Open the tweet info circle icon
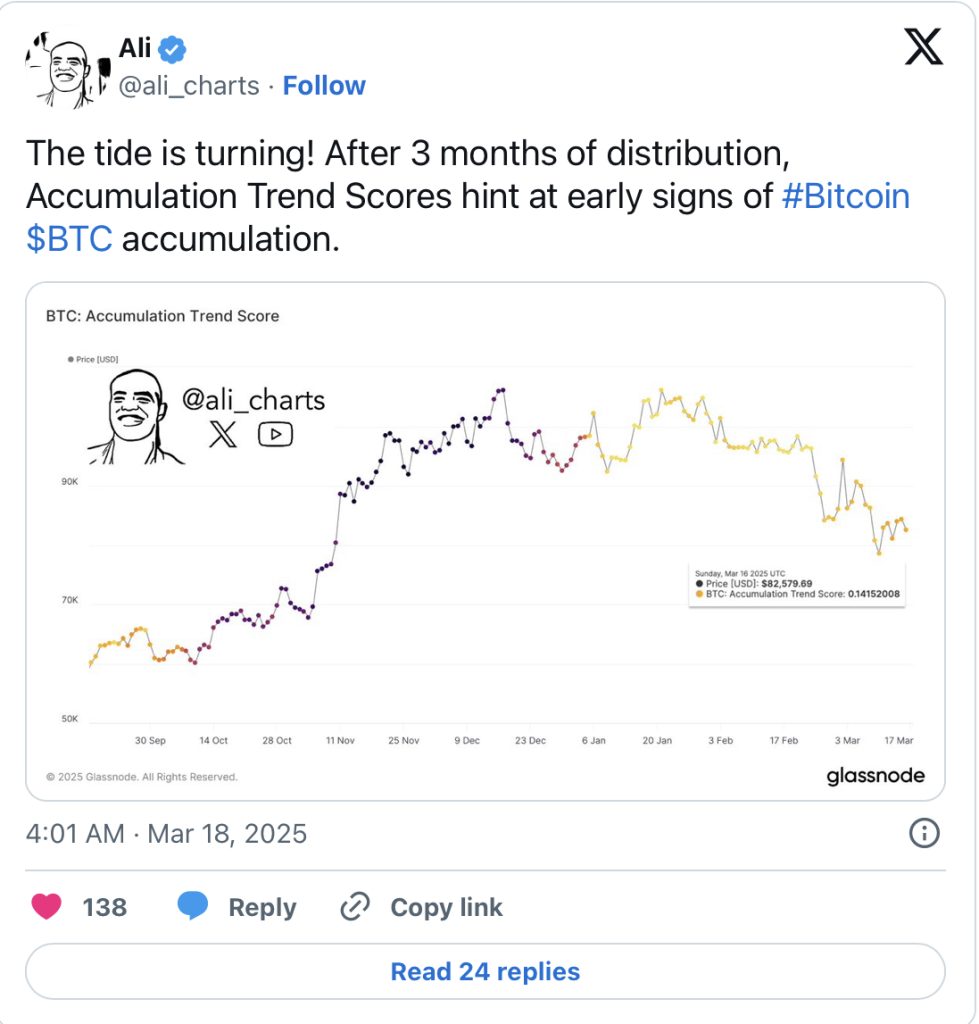This screenshot has height=1024, width=979. pyautogui.click(x=923, y=833)
